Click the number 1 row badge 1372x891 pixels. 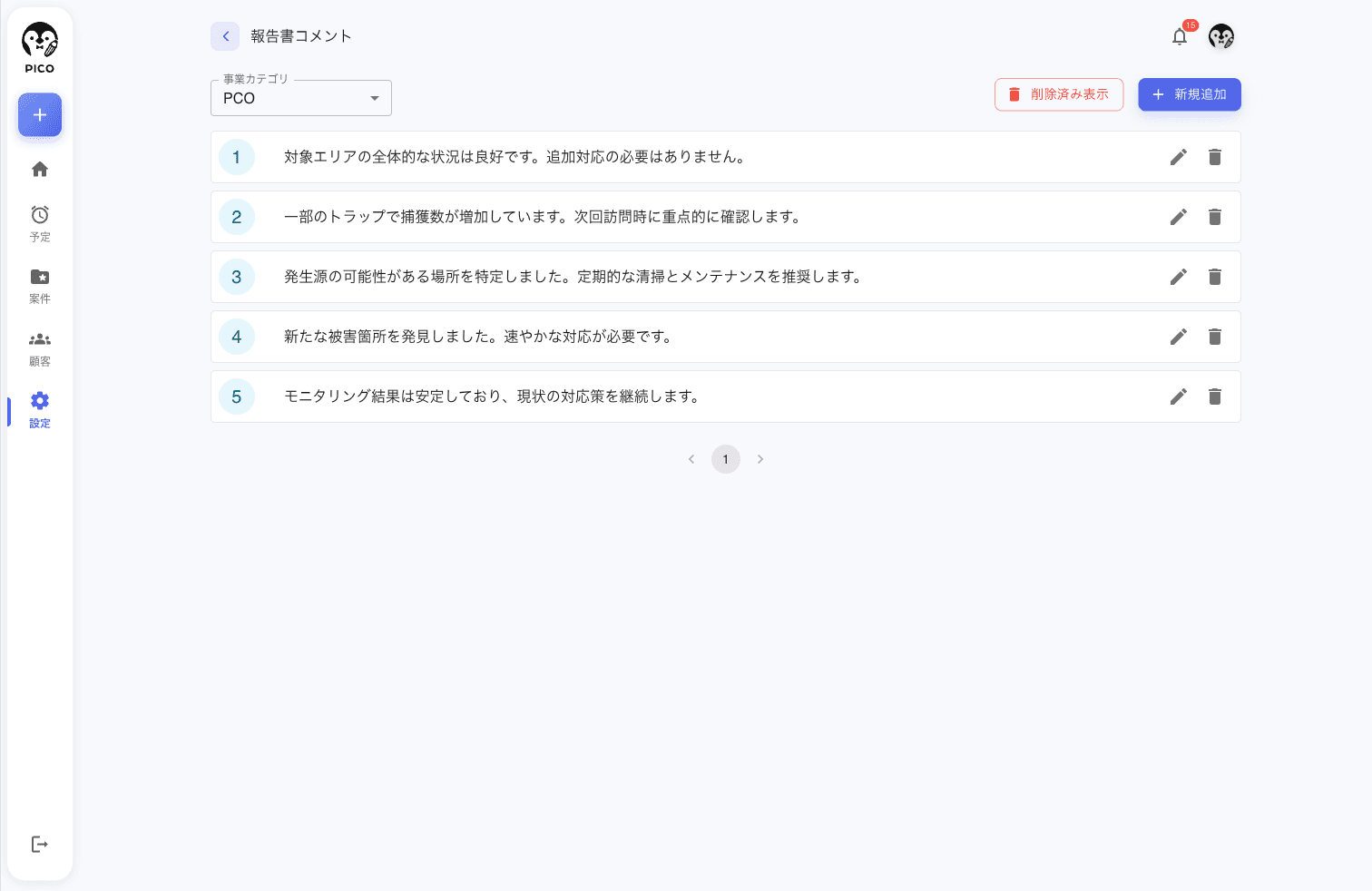237,157
